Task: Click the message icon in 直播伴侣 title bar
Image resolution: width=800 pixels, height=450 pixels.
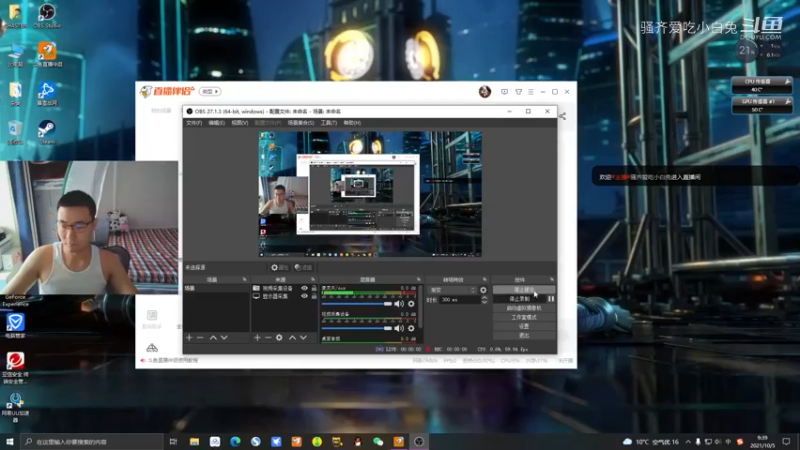Action: pyautogui.click(x=504, y=92)
